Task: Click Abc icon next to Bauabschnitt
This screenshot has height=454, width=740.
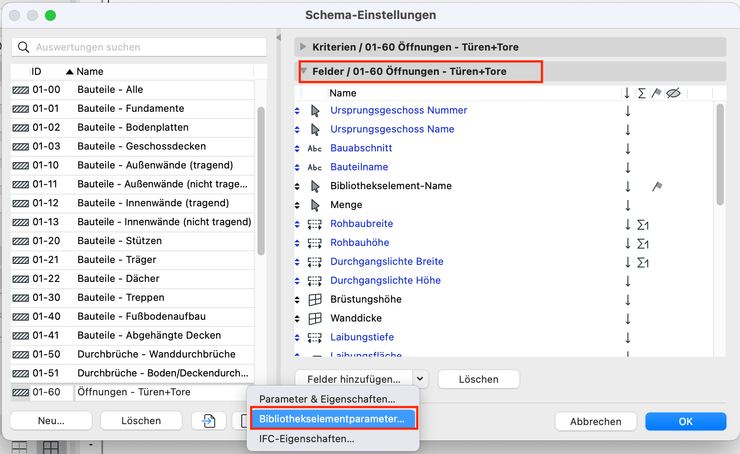Action: (314, 148)
